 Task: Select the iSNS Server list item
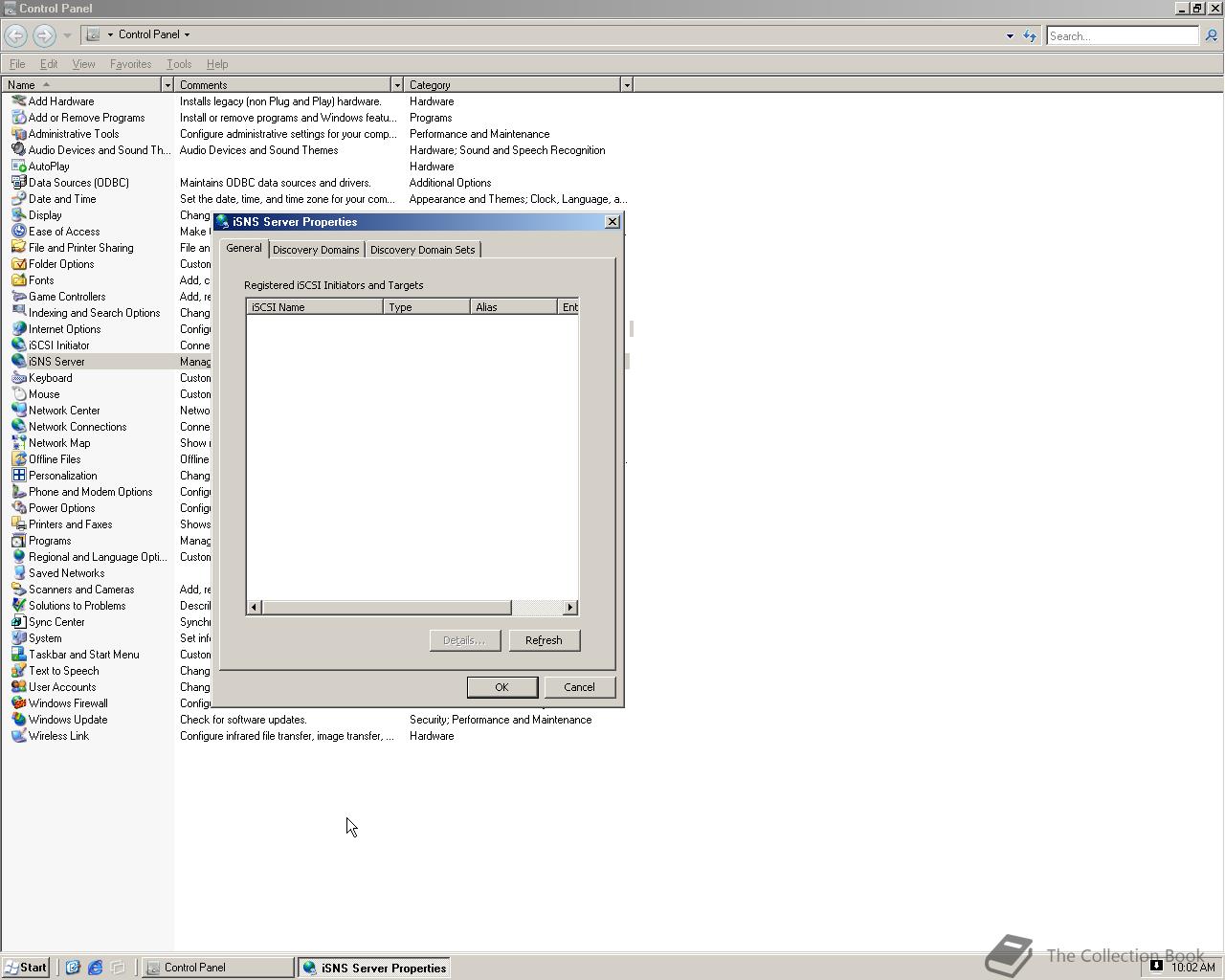[56, 362]
